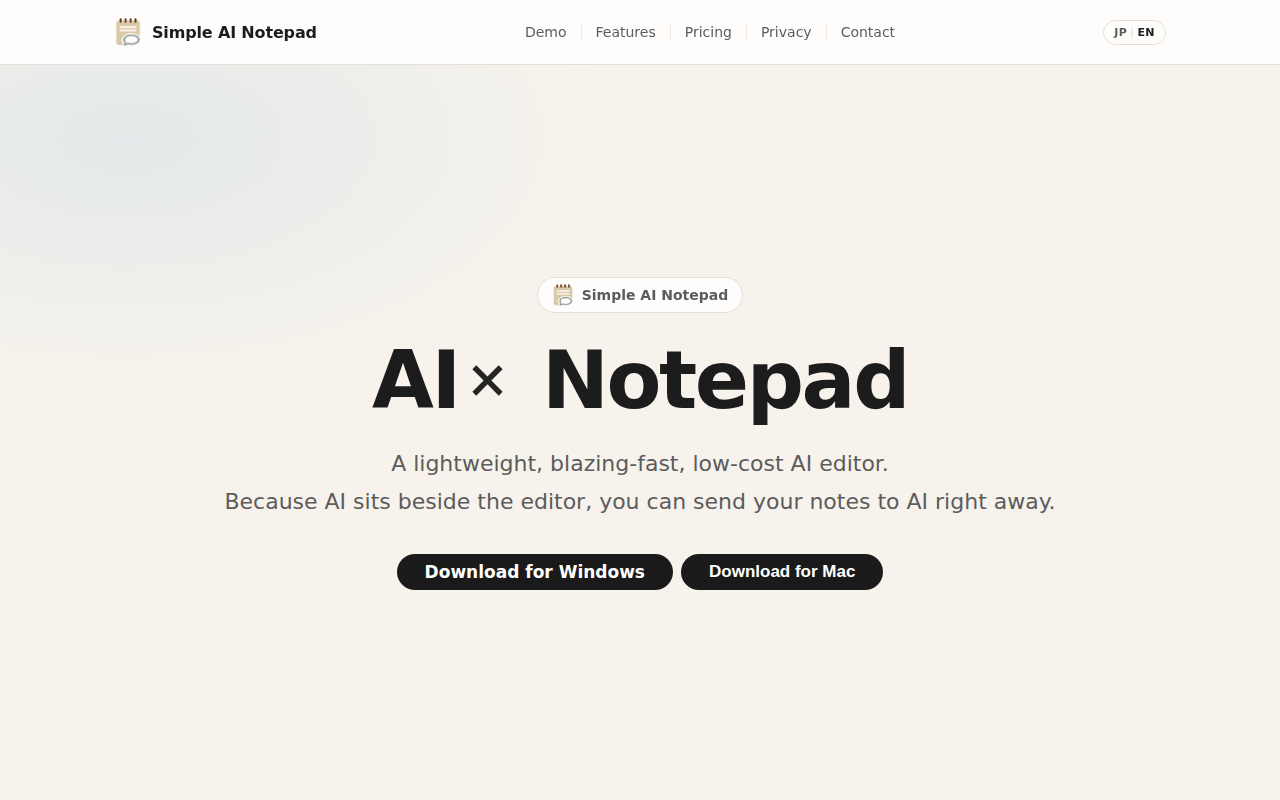Click the word Notepad in the large heading
Screen dimensions: 1280x800
726,381
